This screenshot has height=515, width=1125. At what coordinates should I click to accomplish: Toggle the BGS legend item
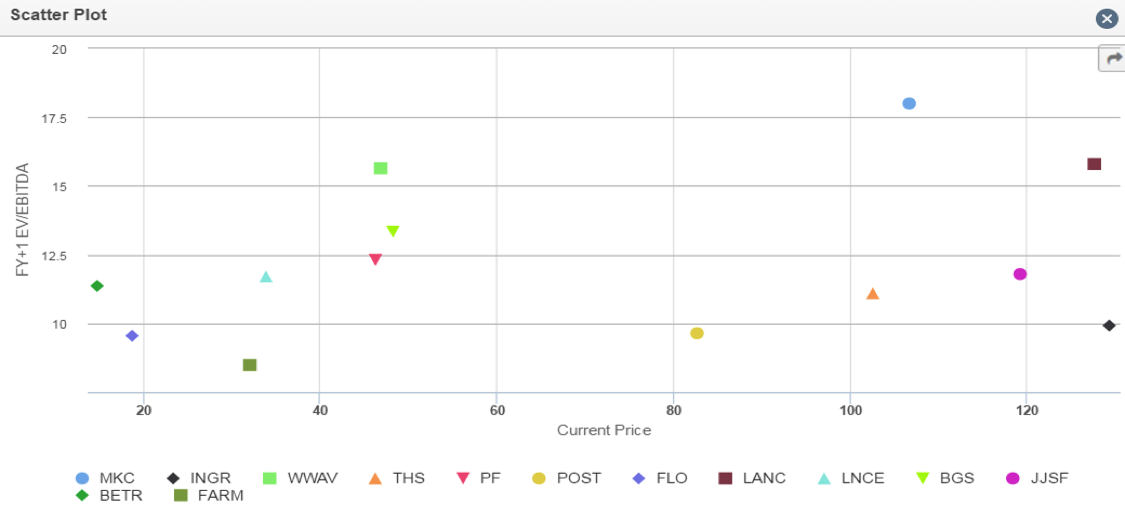tap(946, 478)
